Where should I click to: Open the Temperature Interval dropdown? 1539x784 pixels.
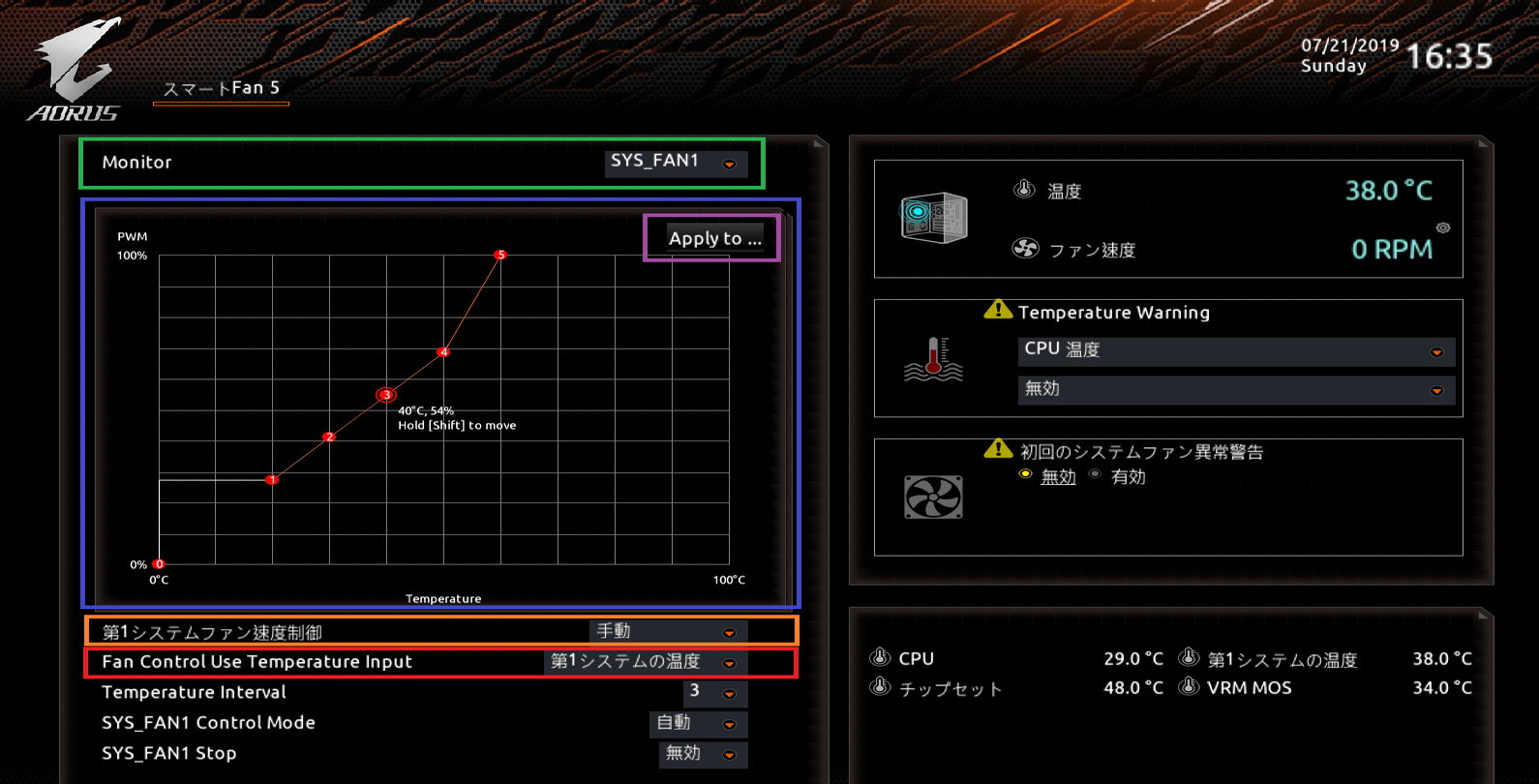714,692
